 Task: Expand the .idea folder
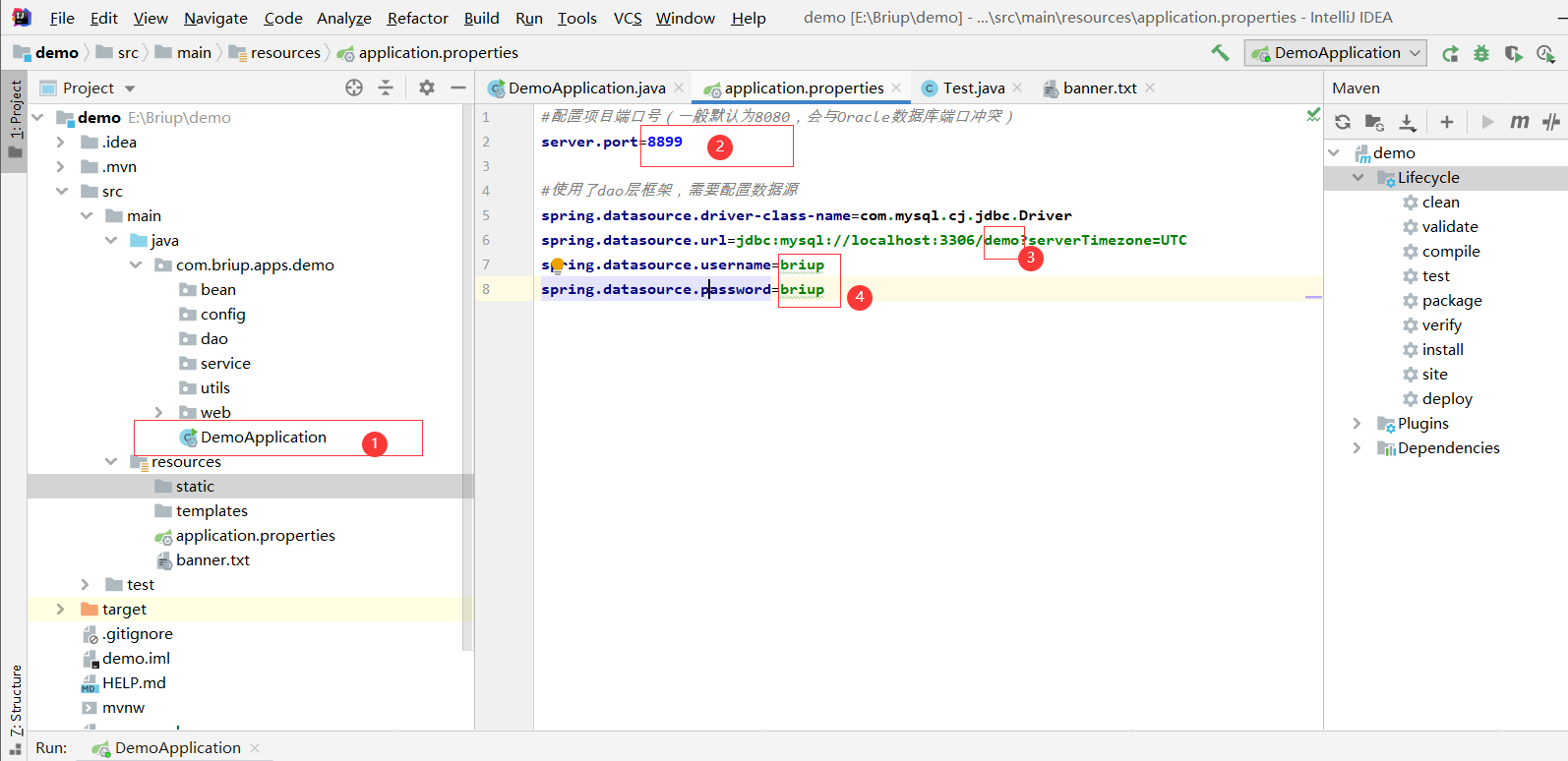click(x=60, y=142)
